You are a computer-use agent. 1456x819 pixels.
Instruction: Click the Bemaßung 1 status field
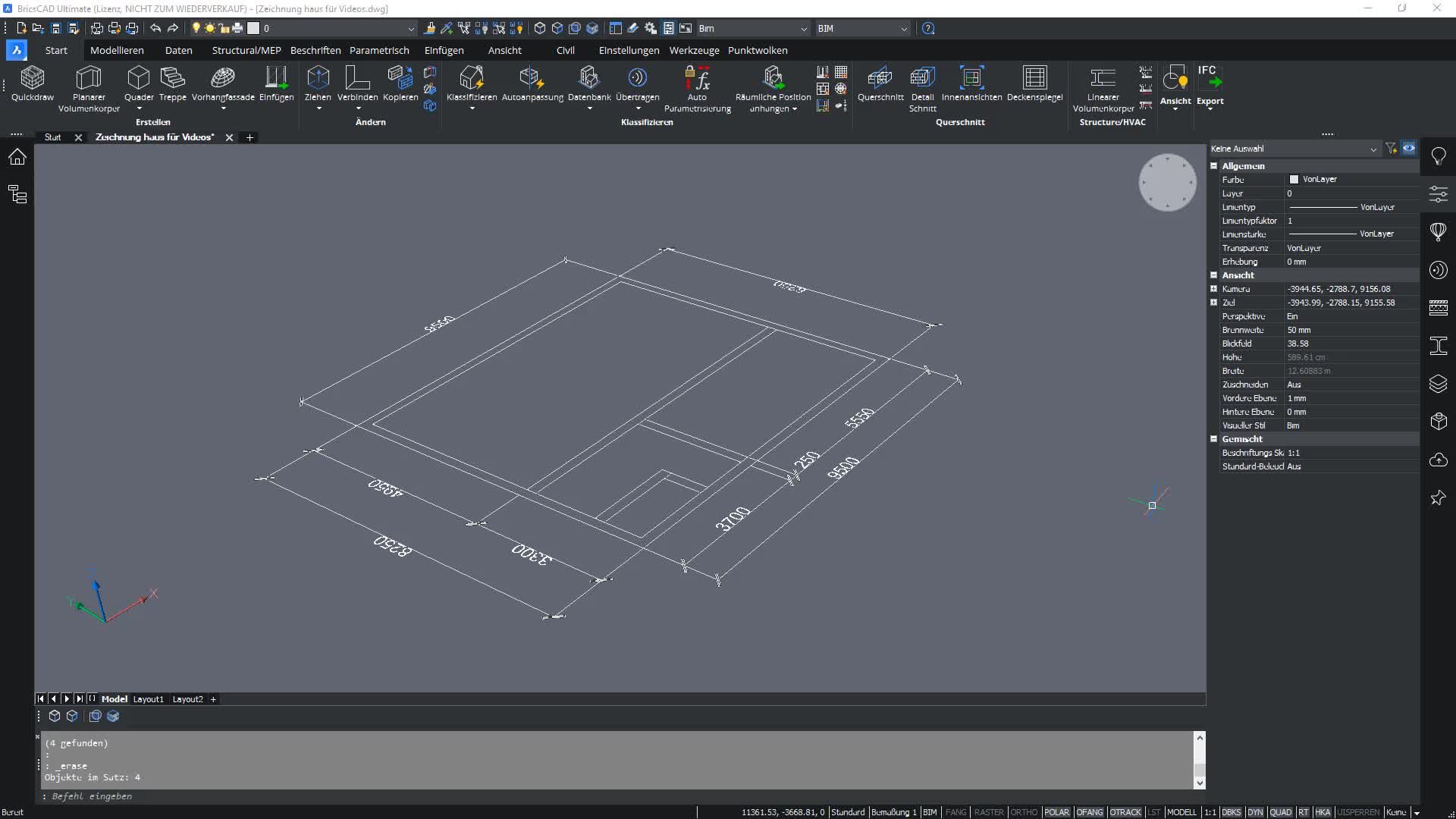pos(893,812)
